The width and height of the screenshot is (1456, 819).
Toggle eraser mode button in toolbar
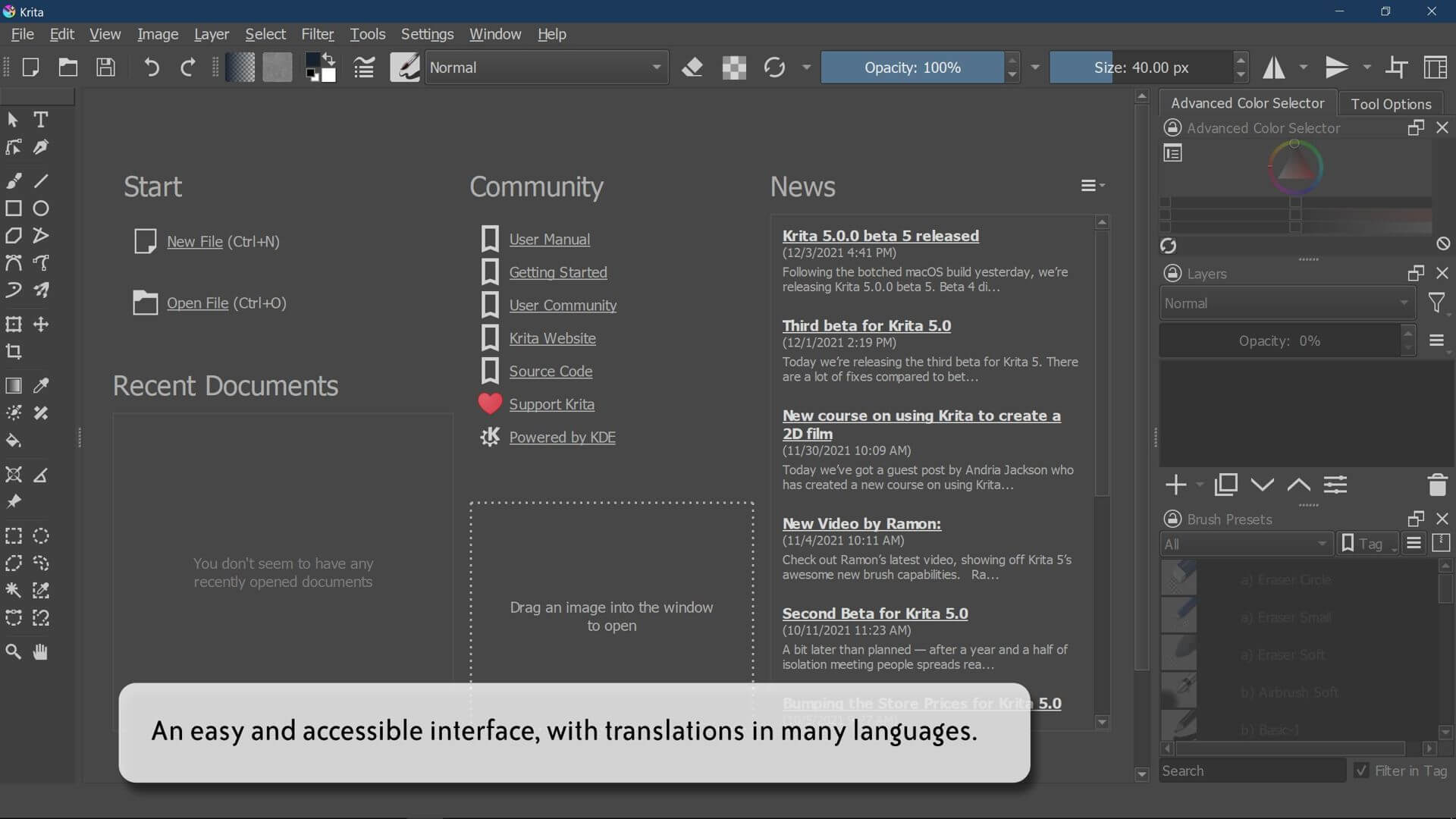click(x=692, y=67)
